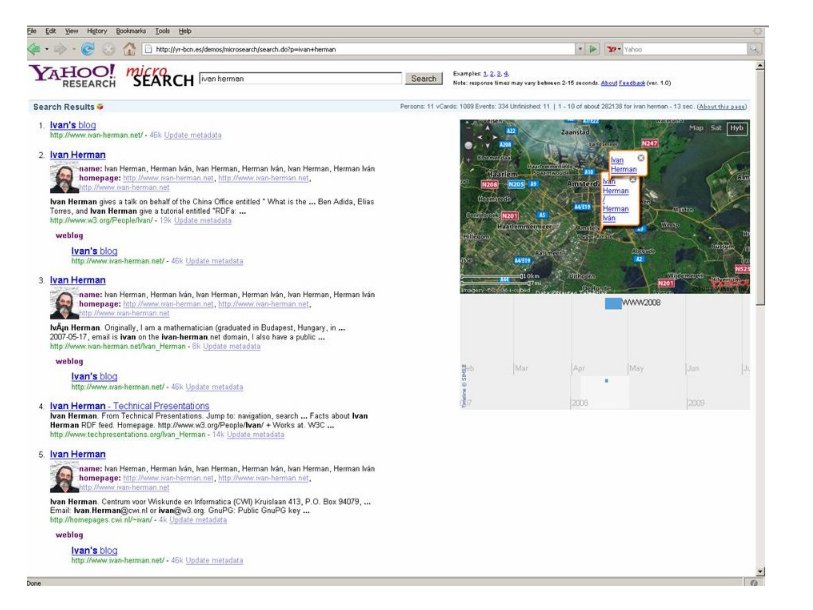Open the address bar URL dropdown arrow
Screen dimensions: 813x610
[580, 49]
